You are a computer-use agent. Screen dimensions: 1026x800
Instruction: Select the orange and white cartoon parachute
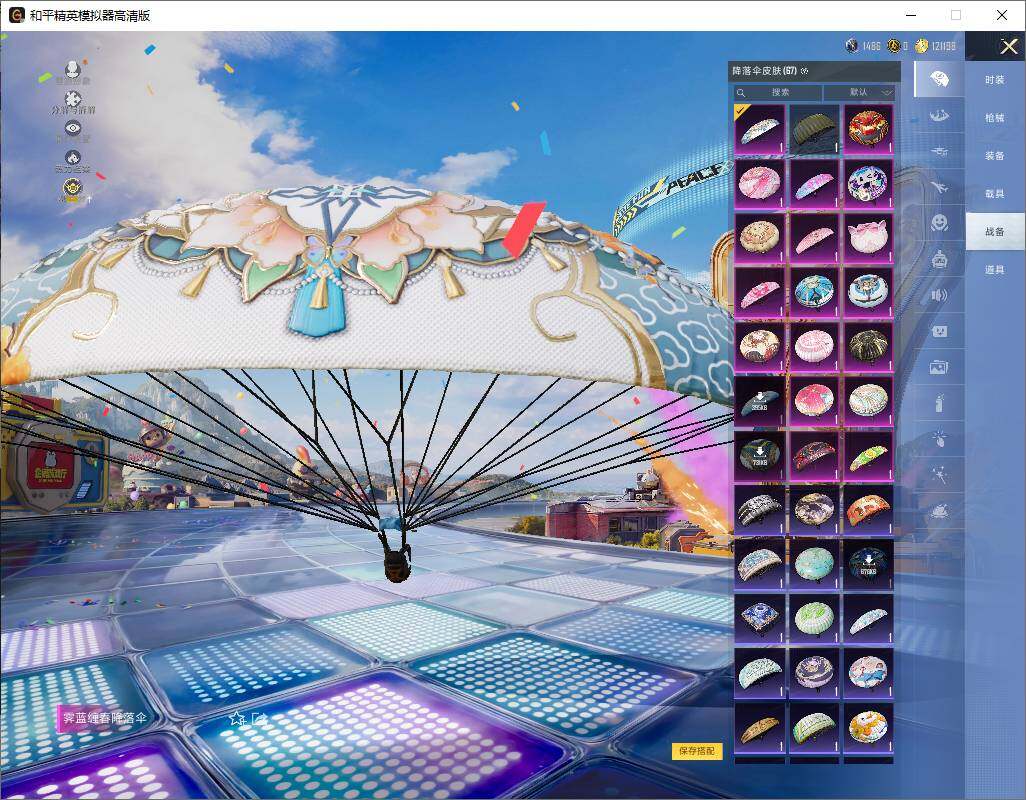pos(868,726)
